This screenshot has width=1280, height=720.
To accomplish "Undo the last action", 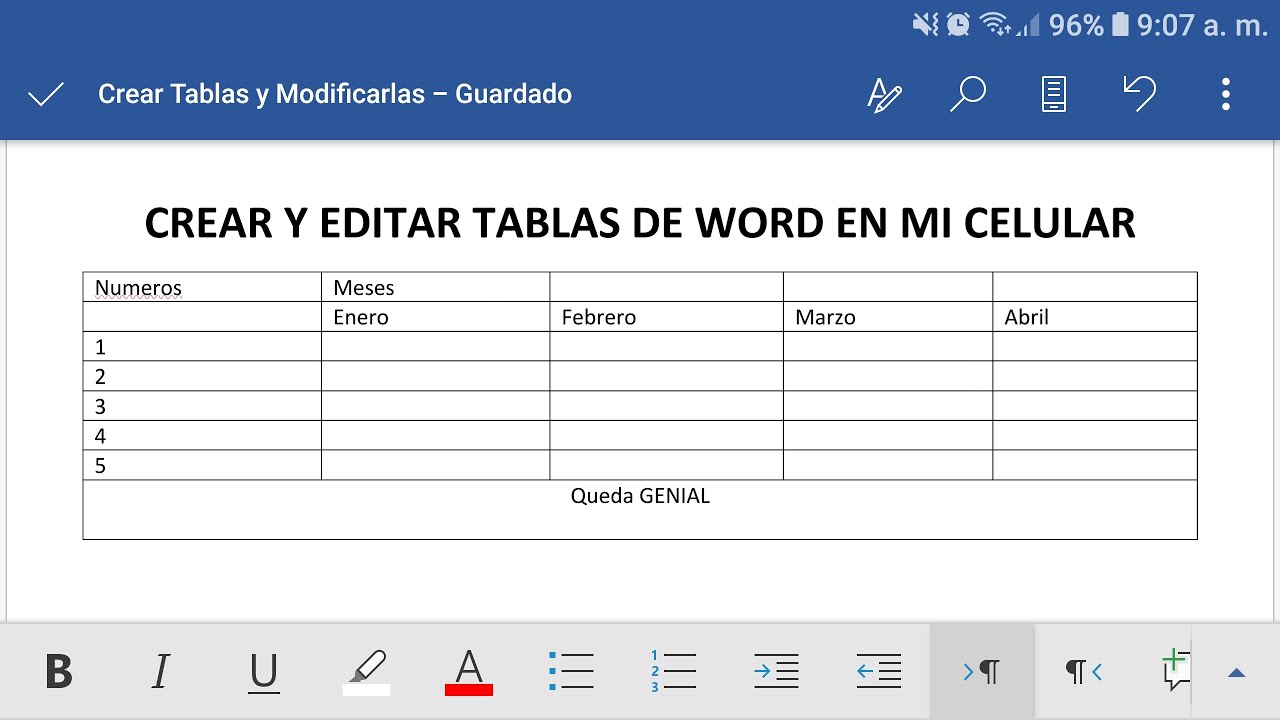I will (x=1139, y=94).
